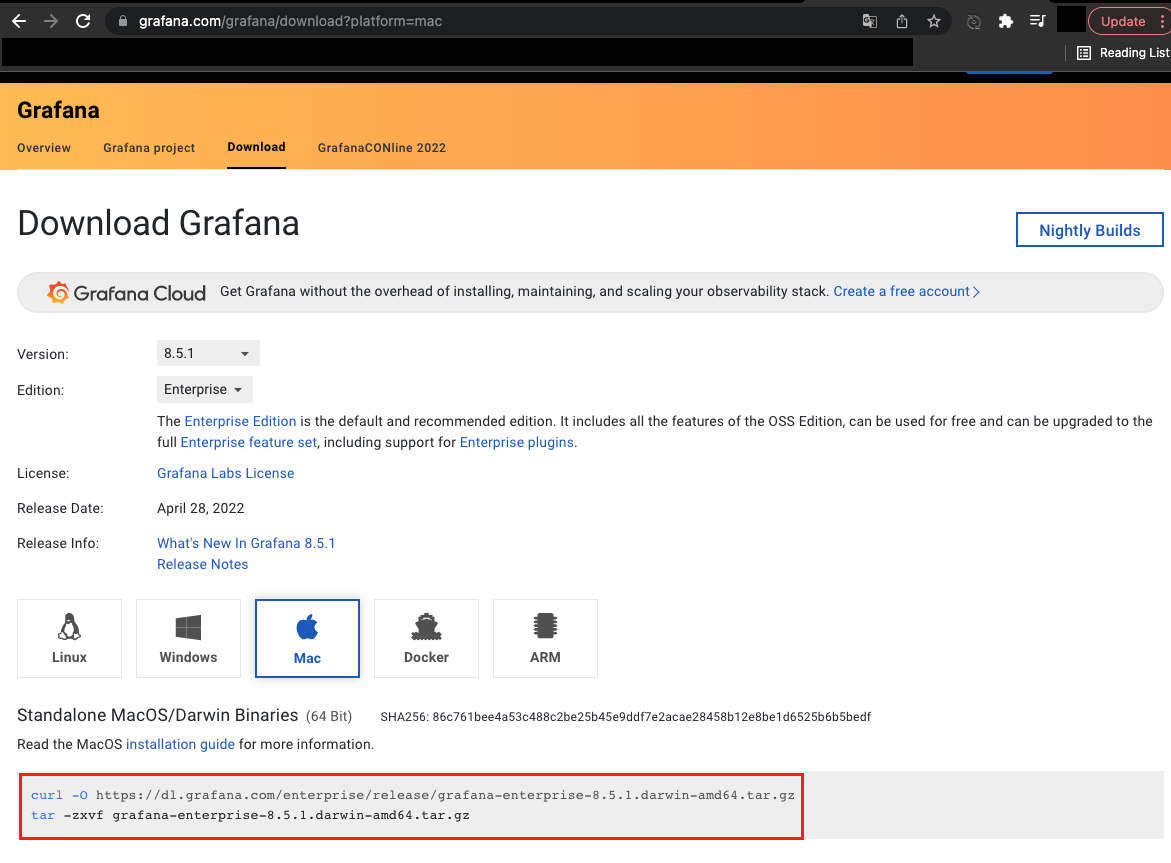Click the Nightly Builds button

click(1090, 230)
